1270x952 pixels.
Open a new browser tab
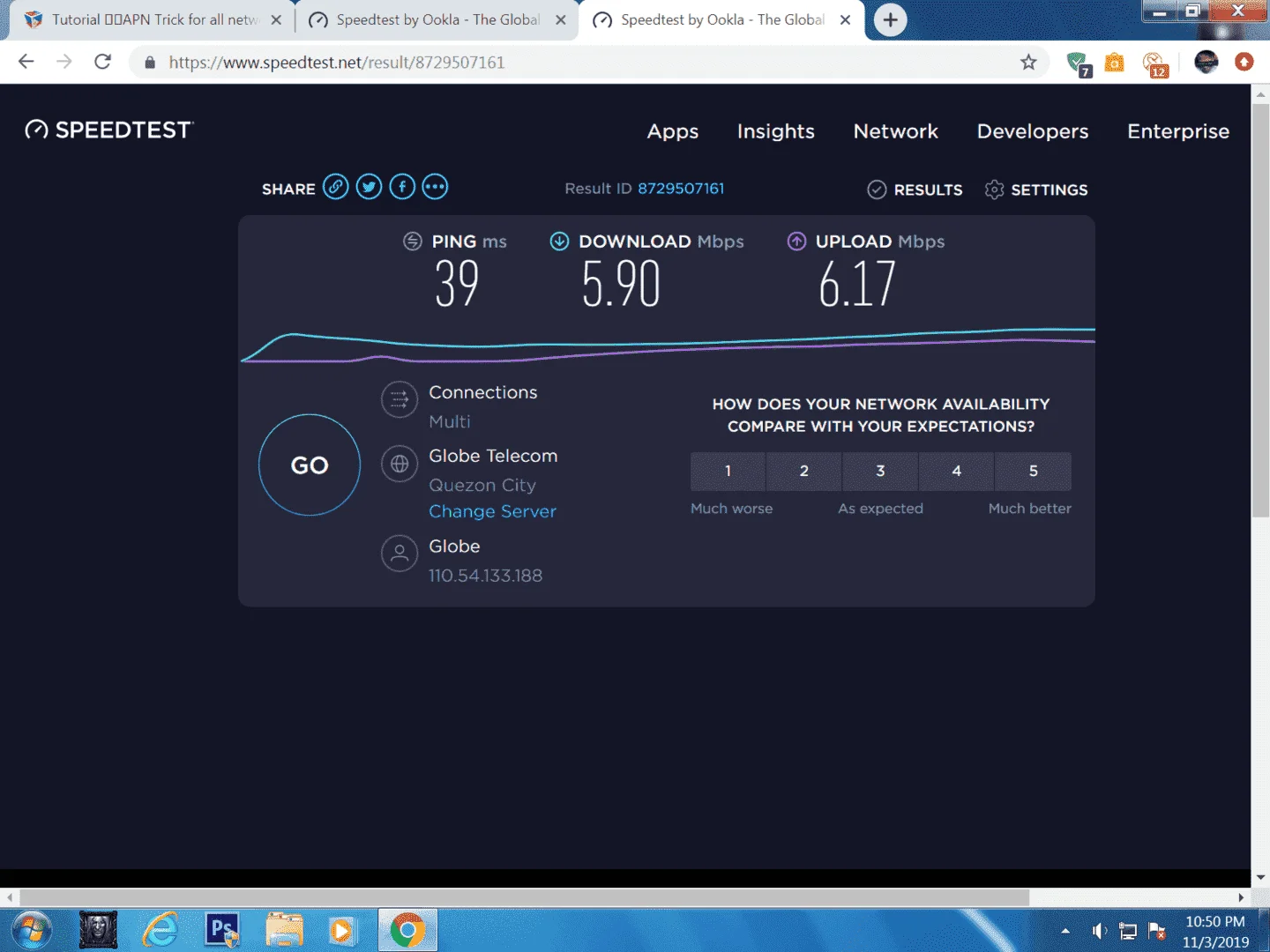[x=891, y=20]
